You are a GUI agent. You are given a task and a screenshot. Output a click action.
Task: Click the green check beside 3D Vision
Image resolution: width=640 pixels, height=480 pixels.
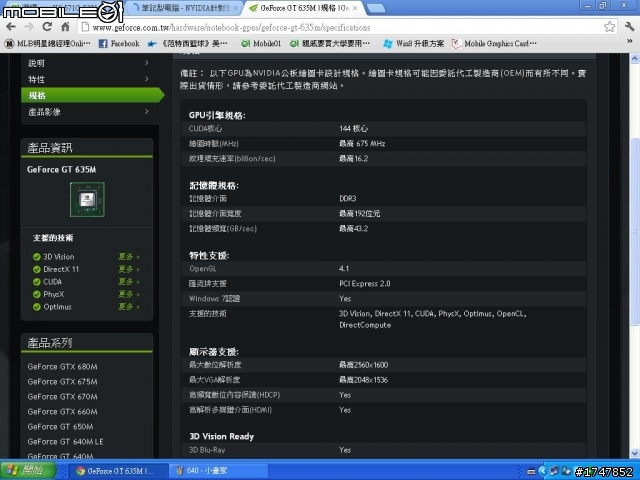point(37,257)
